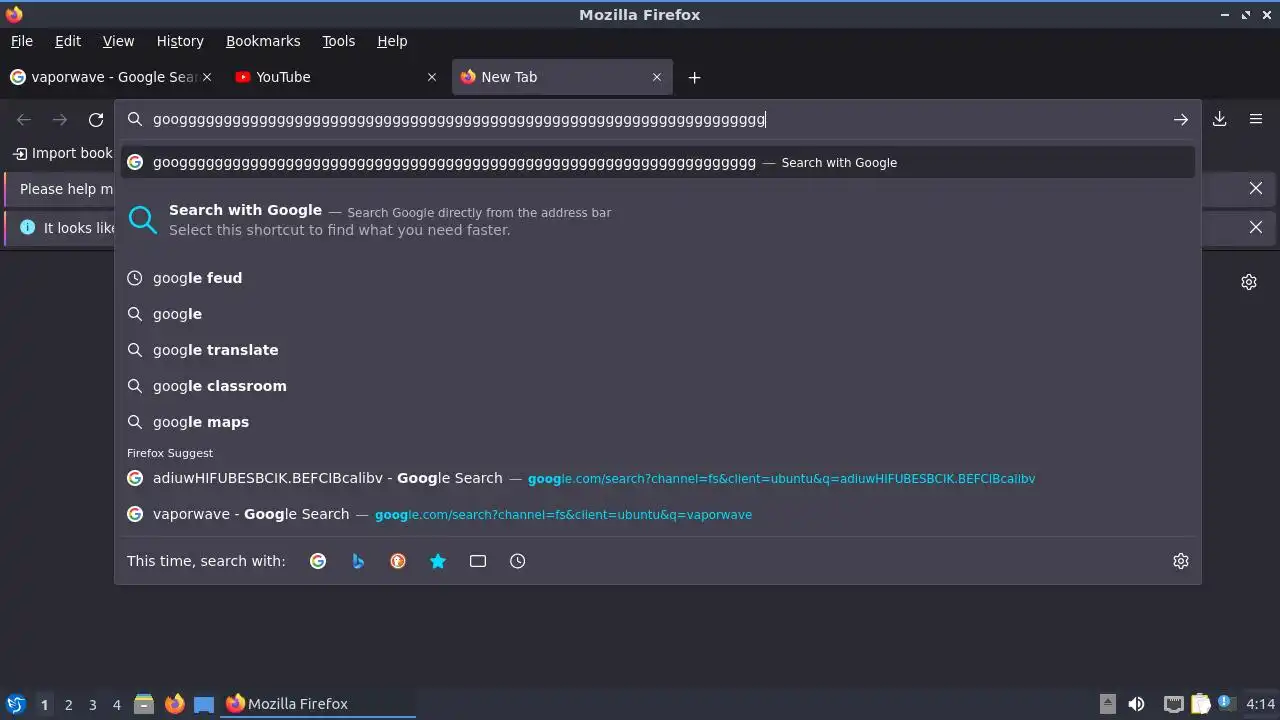Open New Tab page personalize gear
The height and width of the screenshot is (720, 1280).
[1249, 282]
